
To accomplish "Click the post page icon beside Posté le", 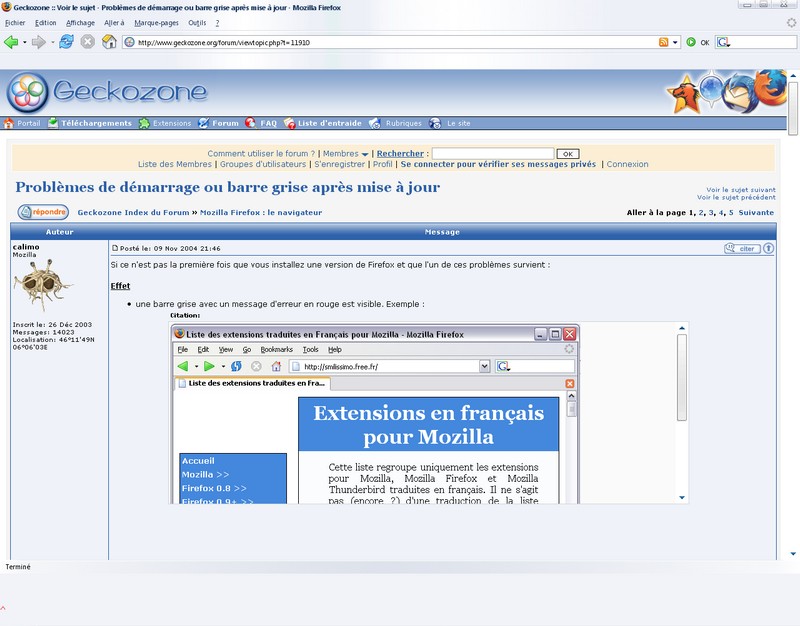I will point(115,248).
